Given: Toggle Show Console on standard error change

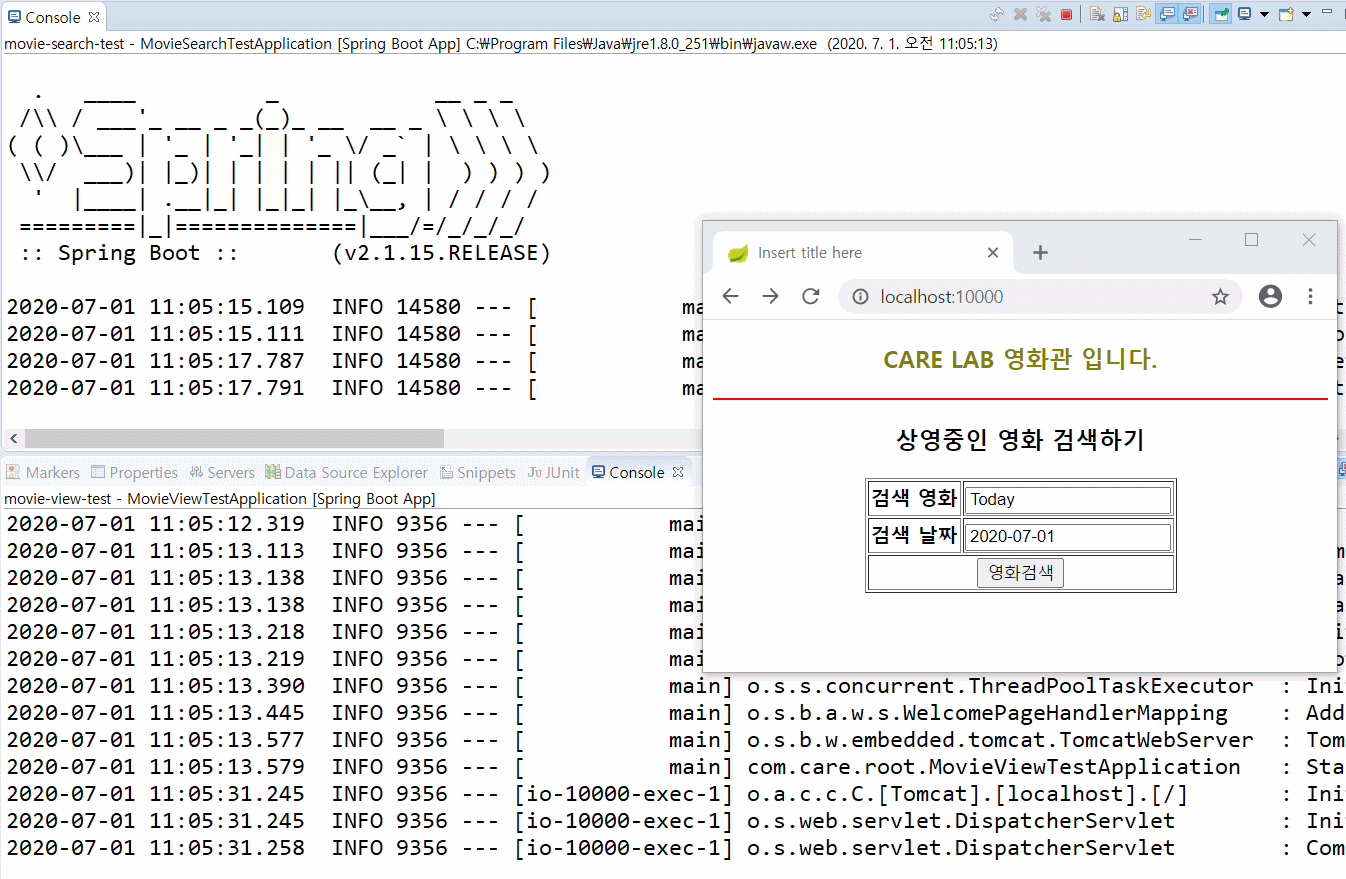Looking at the screenshot, I should 1190,14.
